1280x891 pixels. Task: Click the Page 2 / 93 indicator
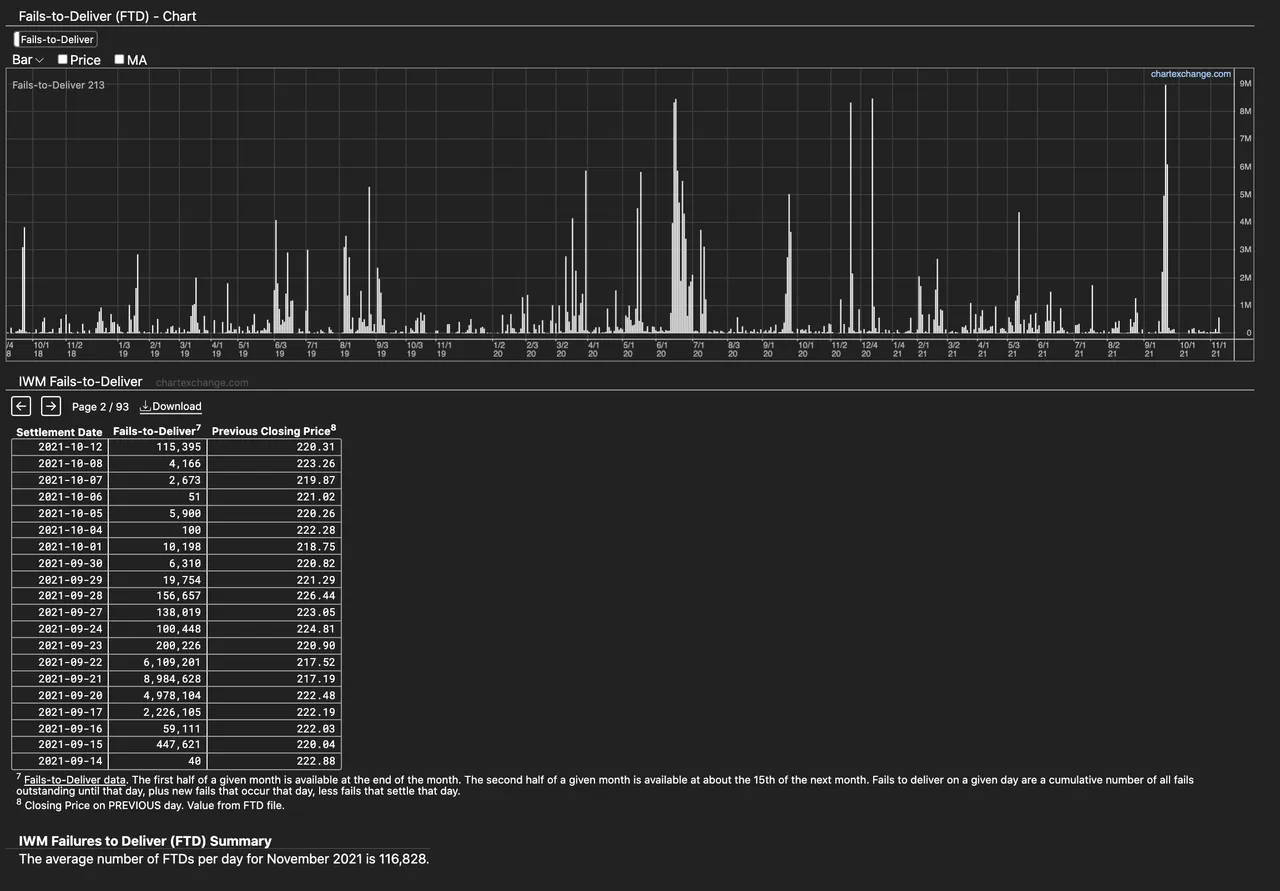pos(100,407)
